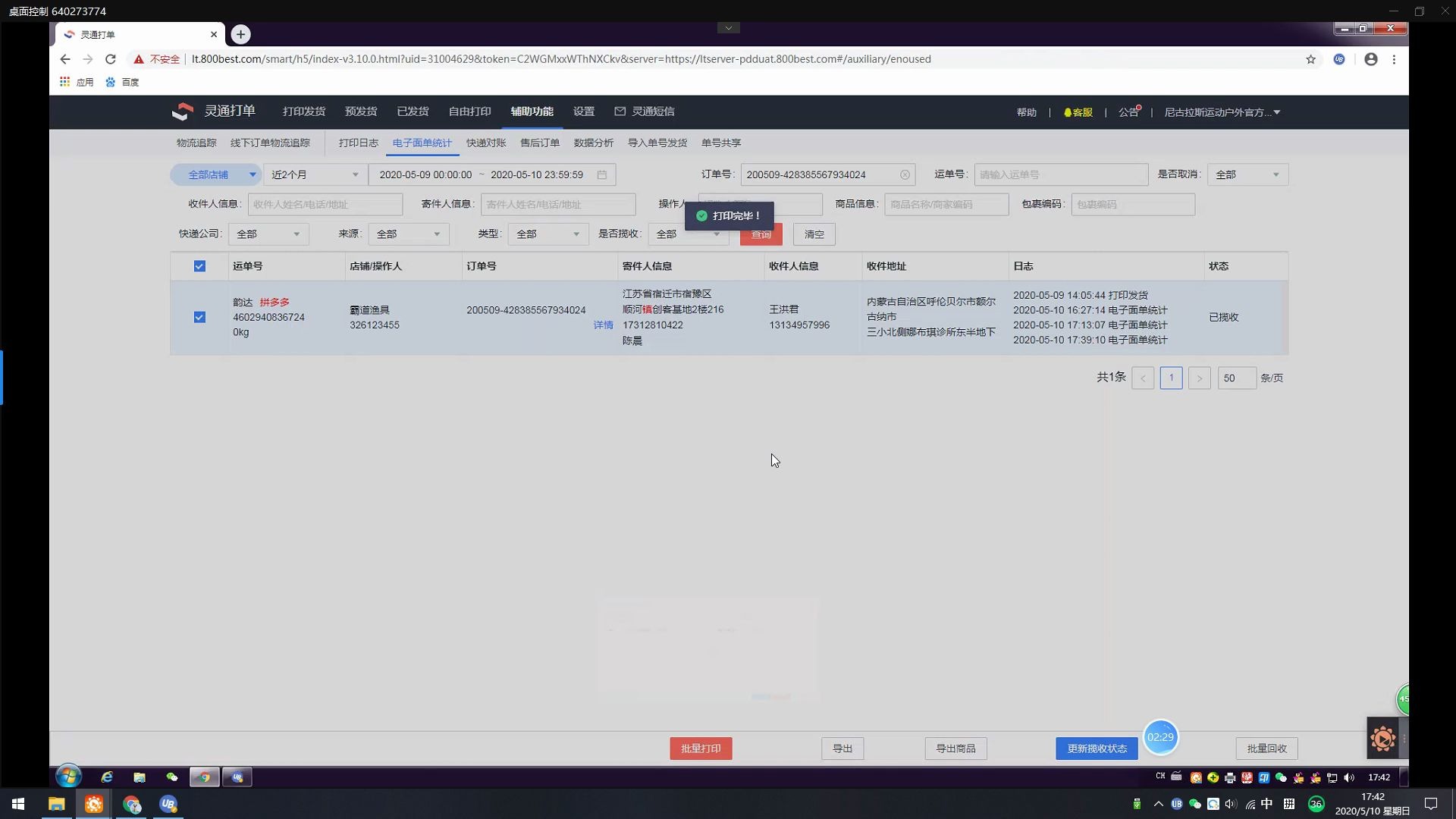The image size is (1456, 819).
Task: Click 更新揽收状态 button
Action: click(1097, 748)
